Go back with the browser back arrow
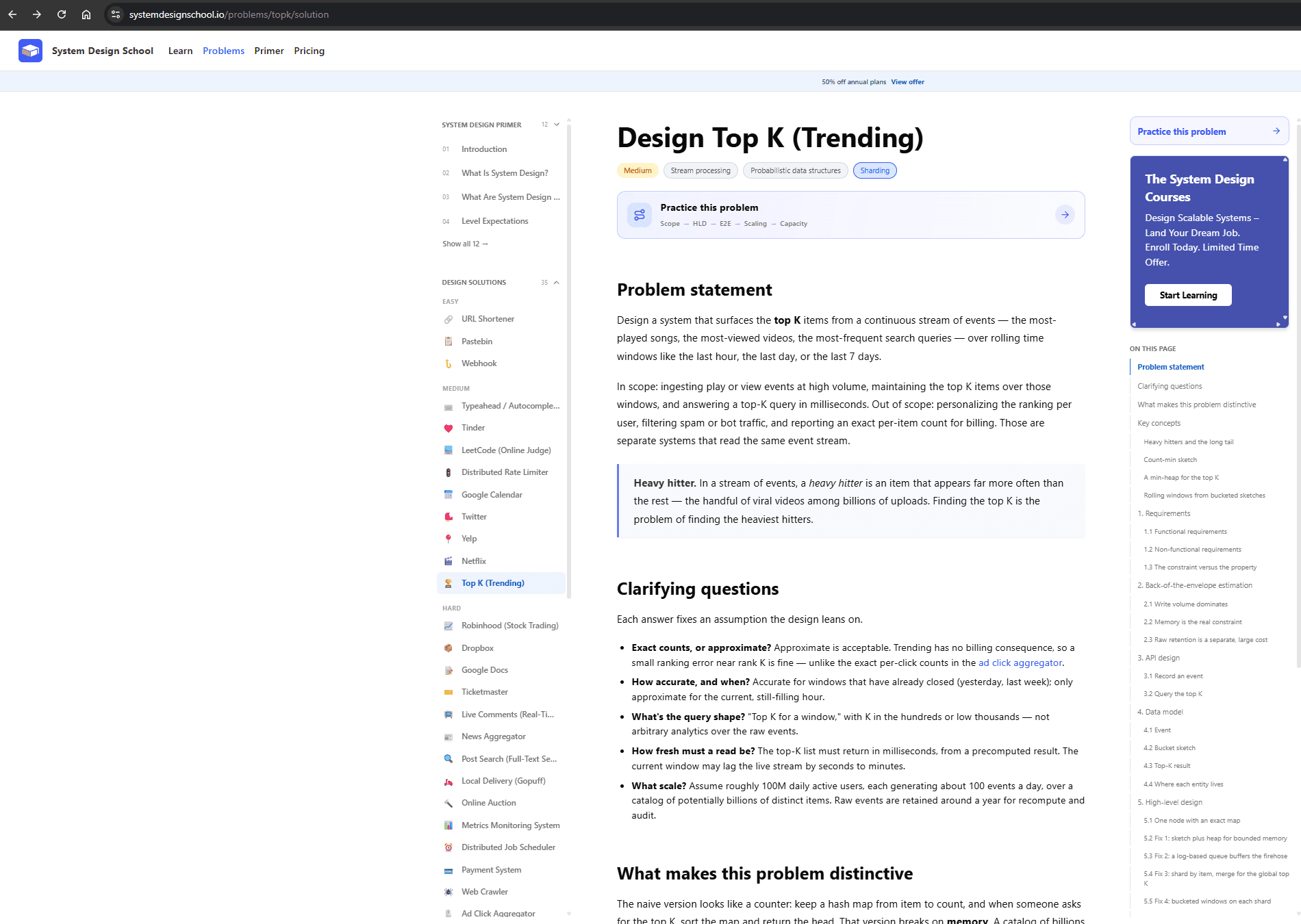1301x924 pixels. click(x=12, y=14)
